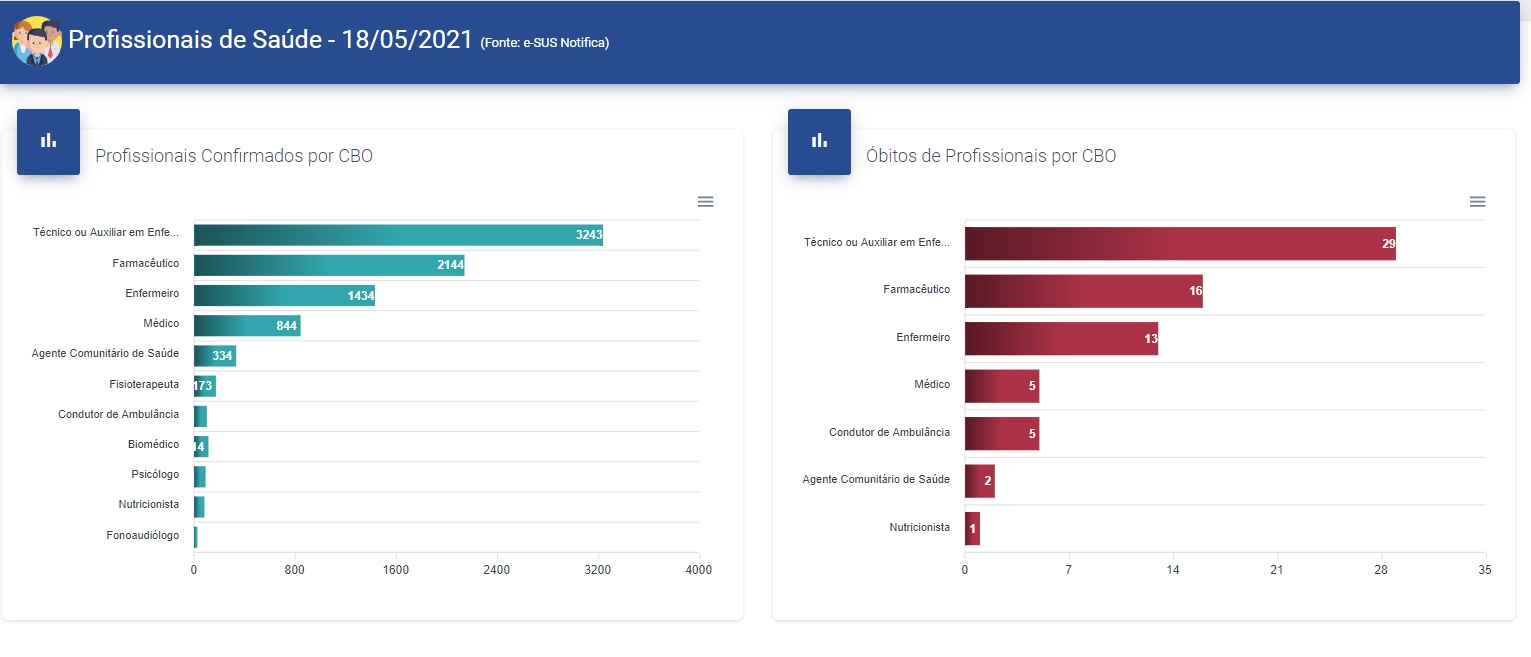This screenshot has width=1531, height=657.
Task: Click the red Nutricionista bar showing 1
Action: (x=972, y=528)
